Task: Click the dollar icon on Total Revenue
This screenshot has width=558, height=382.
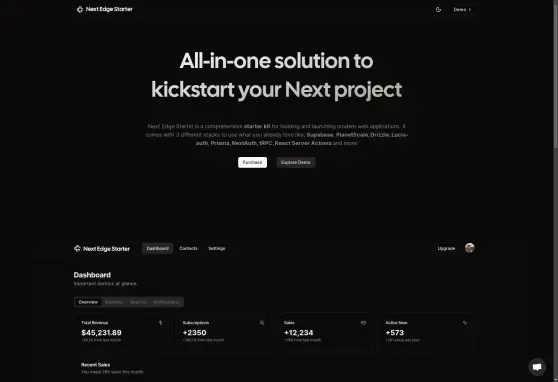Action: pos(160,323)
